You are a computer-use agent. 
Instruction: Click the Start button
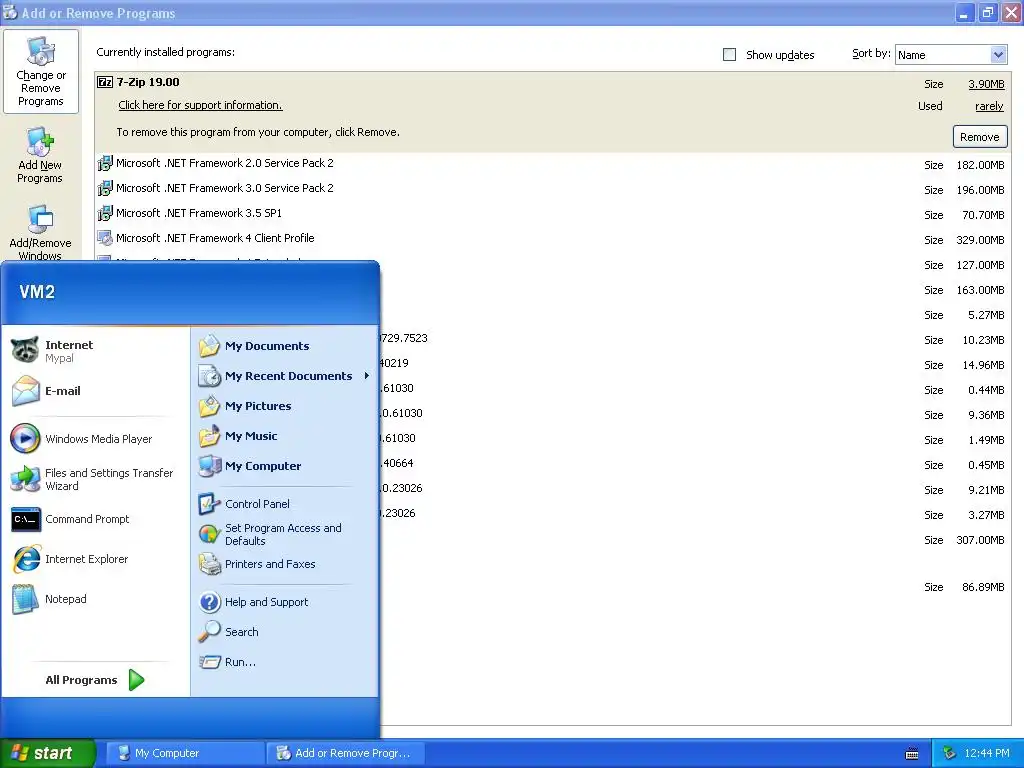pyautogui.click(x=48, y=753)
